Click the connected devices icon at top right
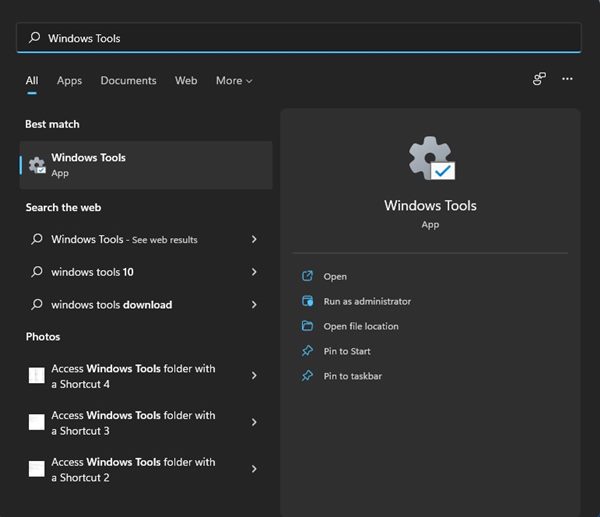Viewport: 600px width, 517px height. (539, 79)
